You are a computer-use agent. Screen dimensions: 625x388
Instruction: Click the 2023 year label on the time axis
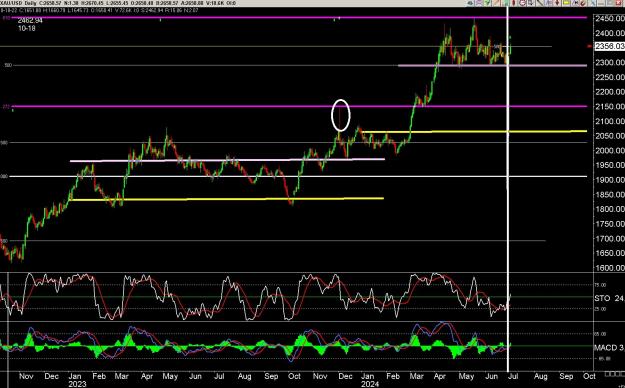(77, 384)
